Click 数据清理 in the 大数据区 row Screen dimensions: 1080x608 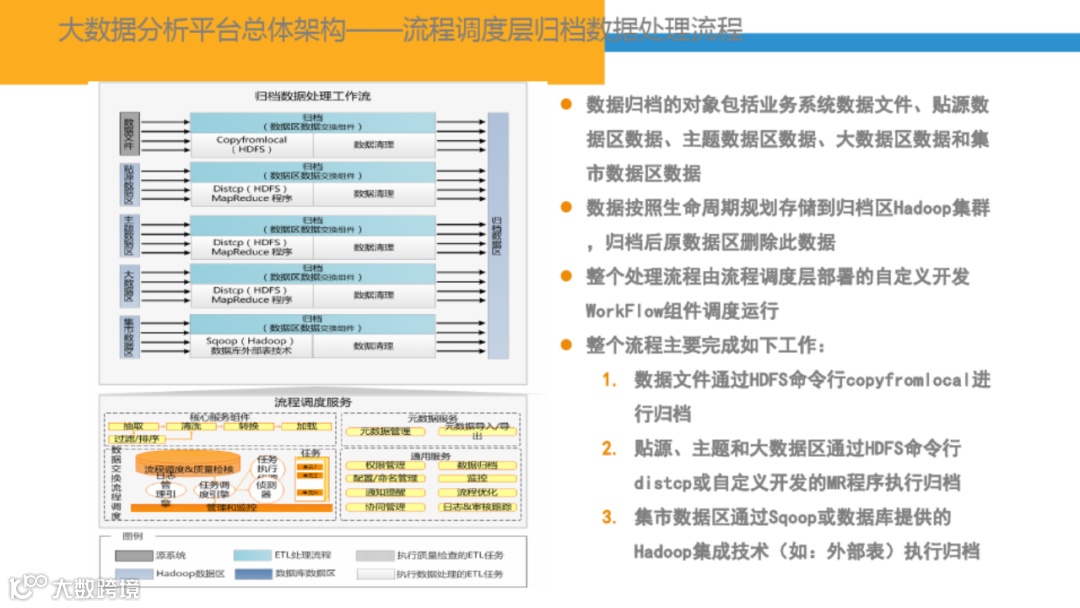tap(374, 295)
